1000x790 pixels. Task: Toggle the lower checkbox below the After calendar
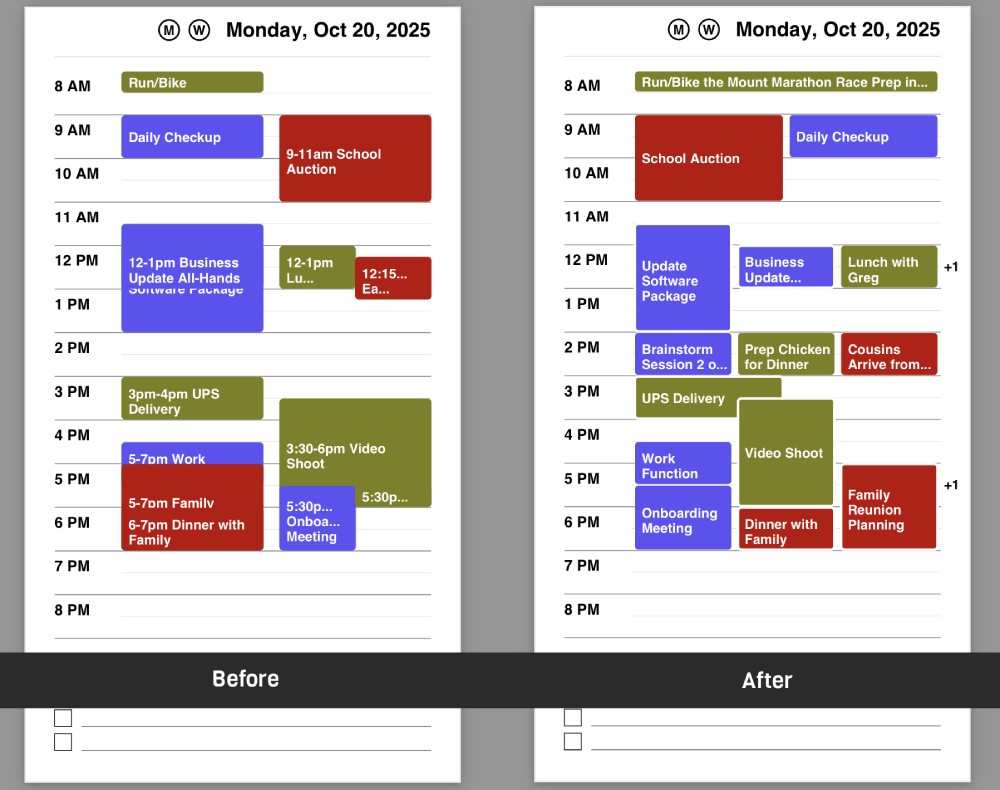[x=573, y=742]
